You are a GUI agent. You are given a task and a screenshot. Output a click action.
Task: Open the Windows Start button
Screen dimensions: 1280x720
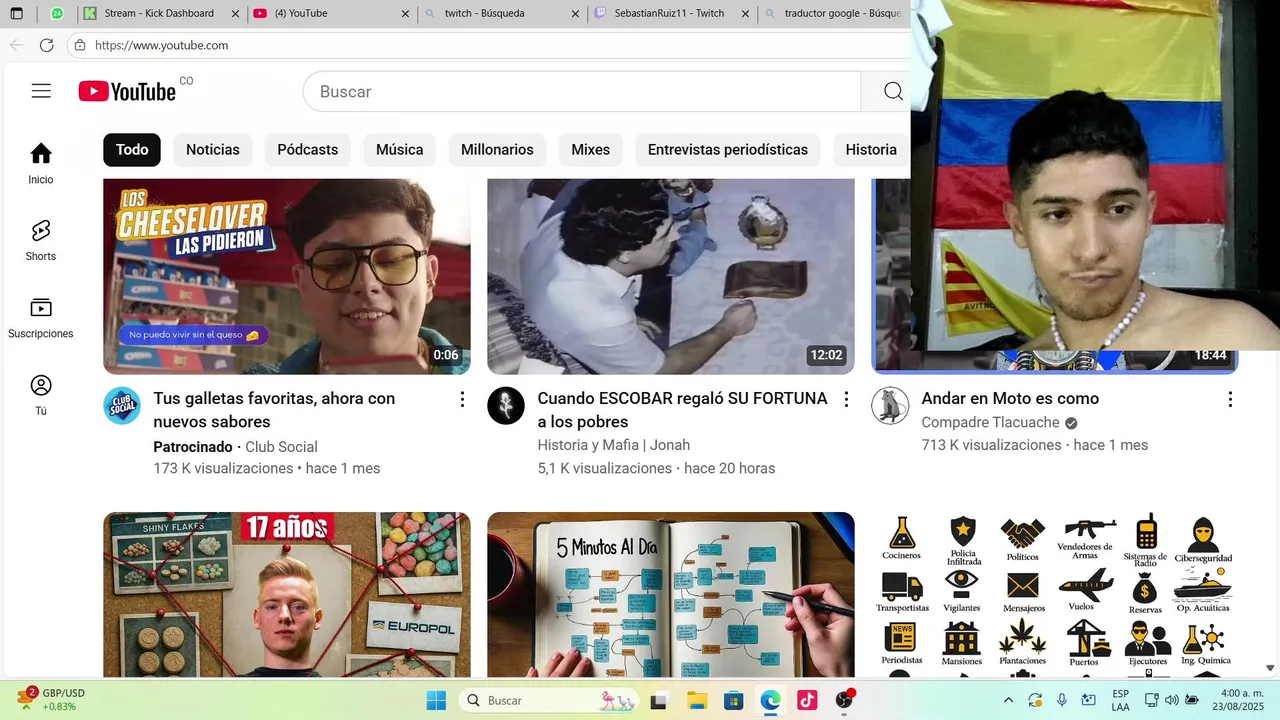coord(436,700)
